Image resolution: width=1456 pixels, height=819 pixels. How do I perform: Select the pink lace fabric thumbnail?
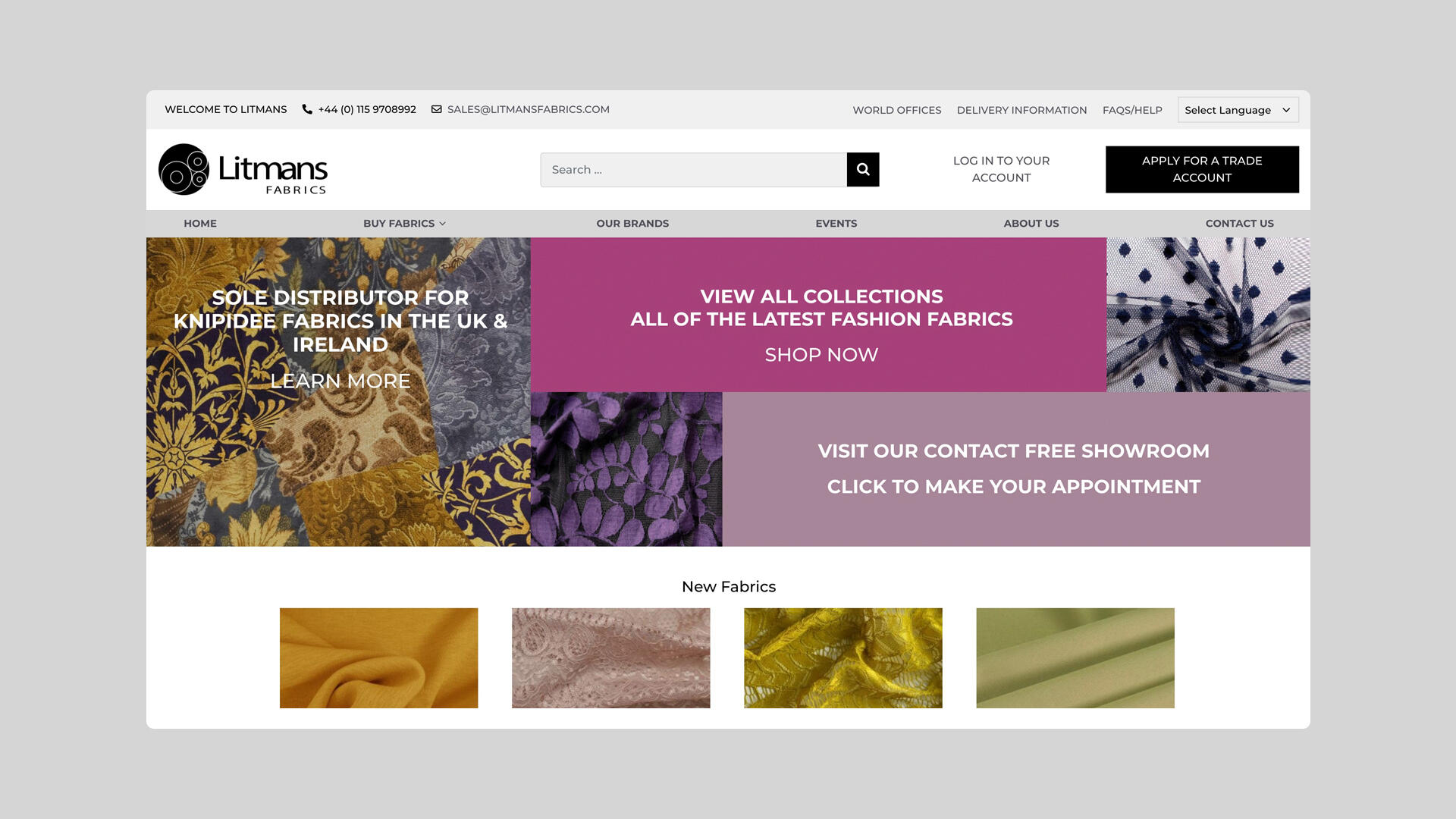tap(610, 657)
